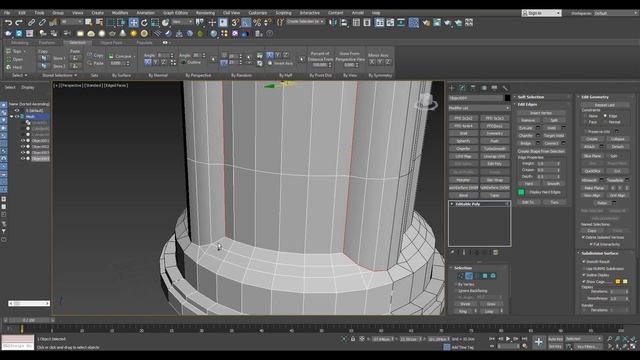Open the Modify panel tab icon
Viewport: 640px width, 360px height.
tap(462, 88)
